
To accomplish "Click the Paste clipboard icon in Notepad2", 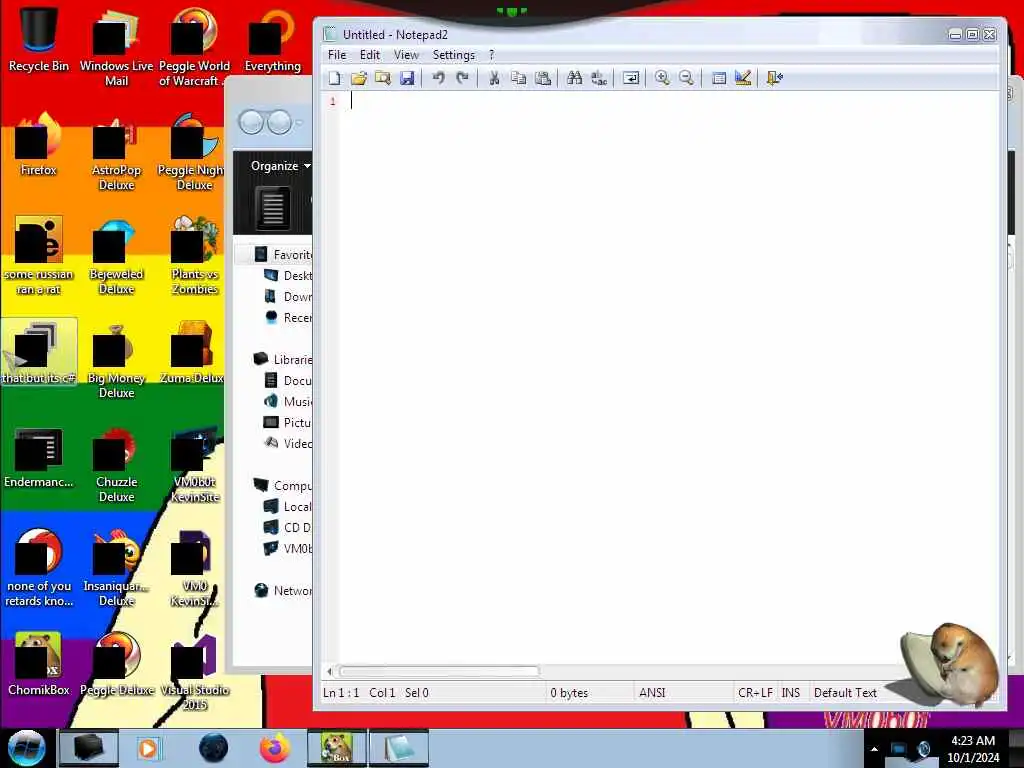I will pyautogui.click(x=543, y=78).
